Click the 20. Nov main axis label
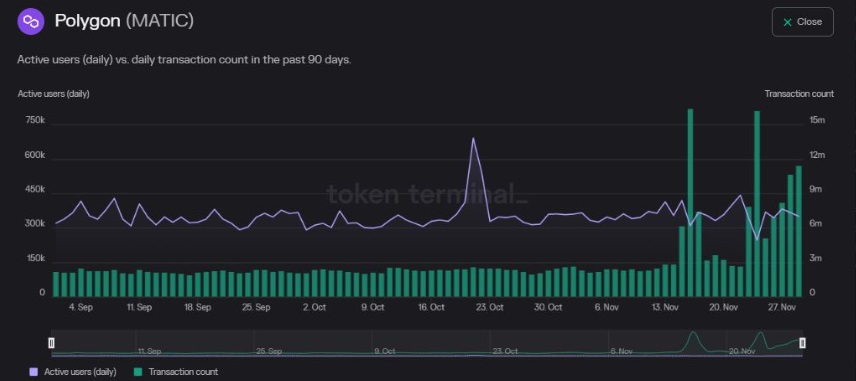Viewport: 856px width, 381px height. pyautogui.click(x=723, y=307)
